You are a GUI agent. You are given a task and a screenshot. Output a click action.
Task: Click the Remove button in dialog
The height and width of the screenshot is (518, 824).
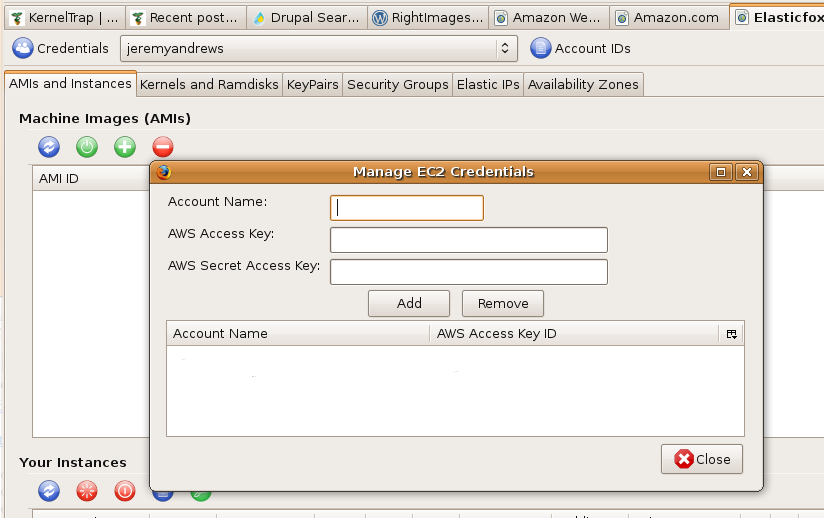(502, 303)
